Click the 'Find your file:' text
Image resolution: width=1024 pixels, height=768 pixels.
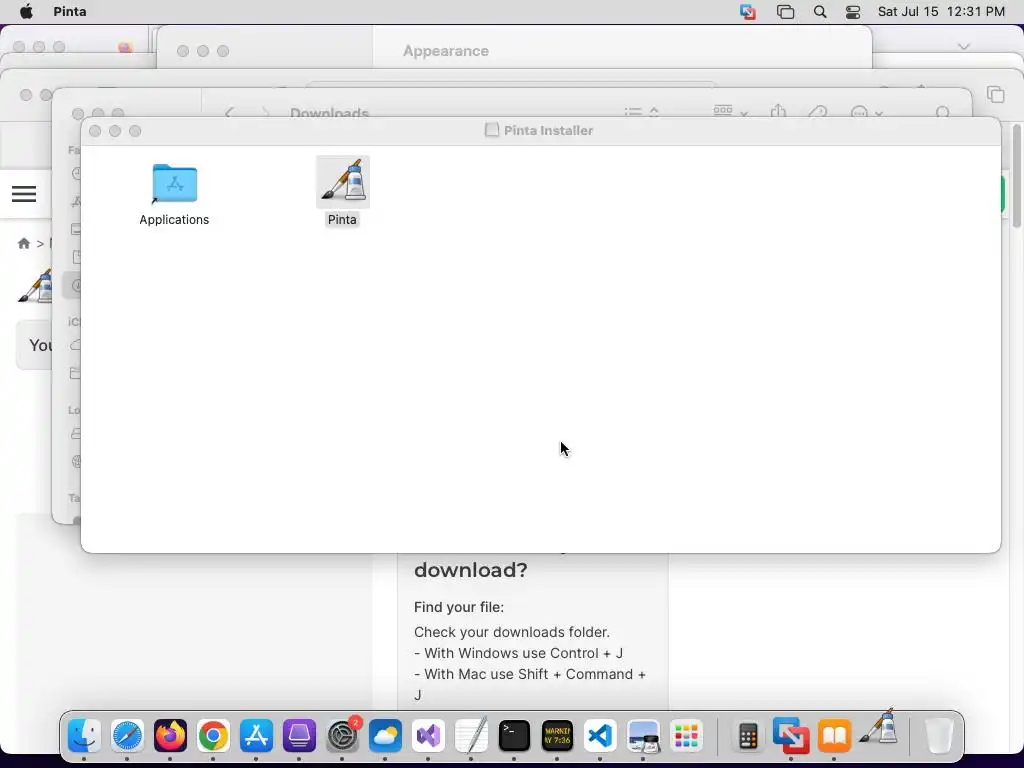(x=458, y=607)
